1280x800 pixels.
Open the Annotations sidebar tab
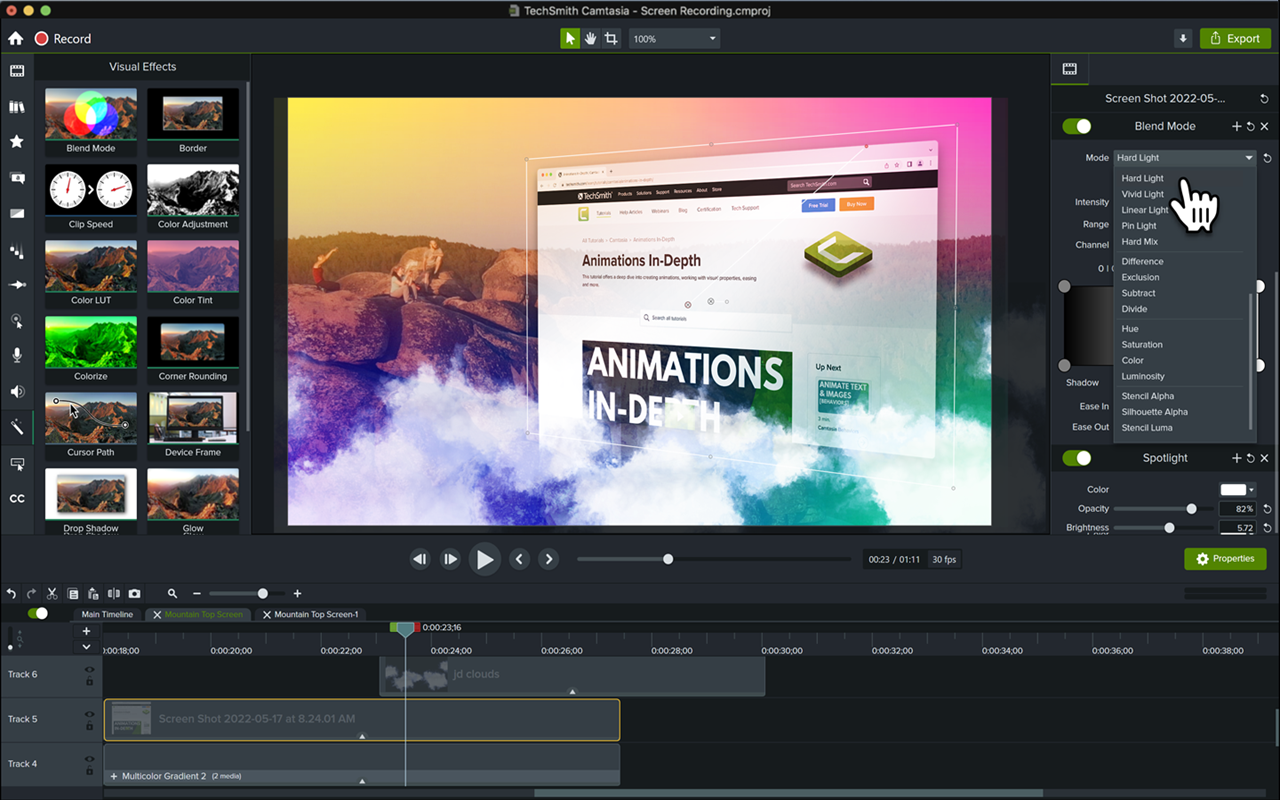[17, 178]
